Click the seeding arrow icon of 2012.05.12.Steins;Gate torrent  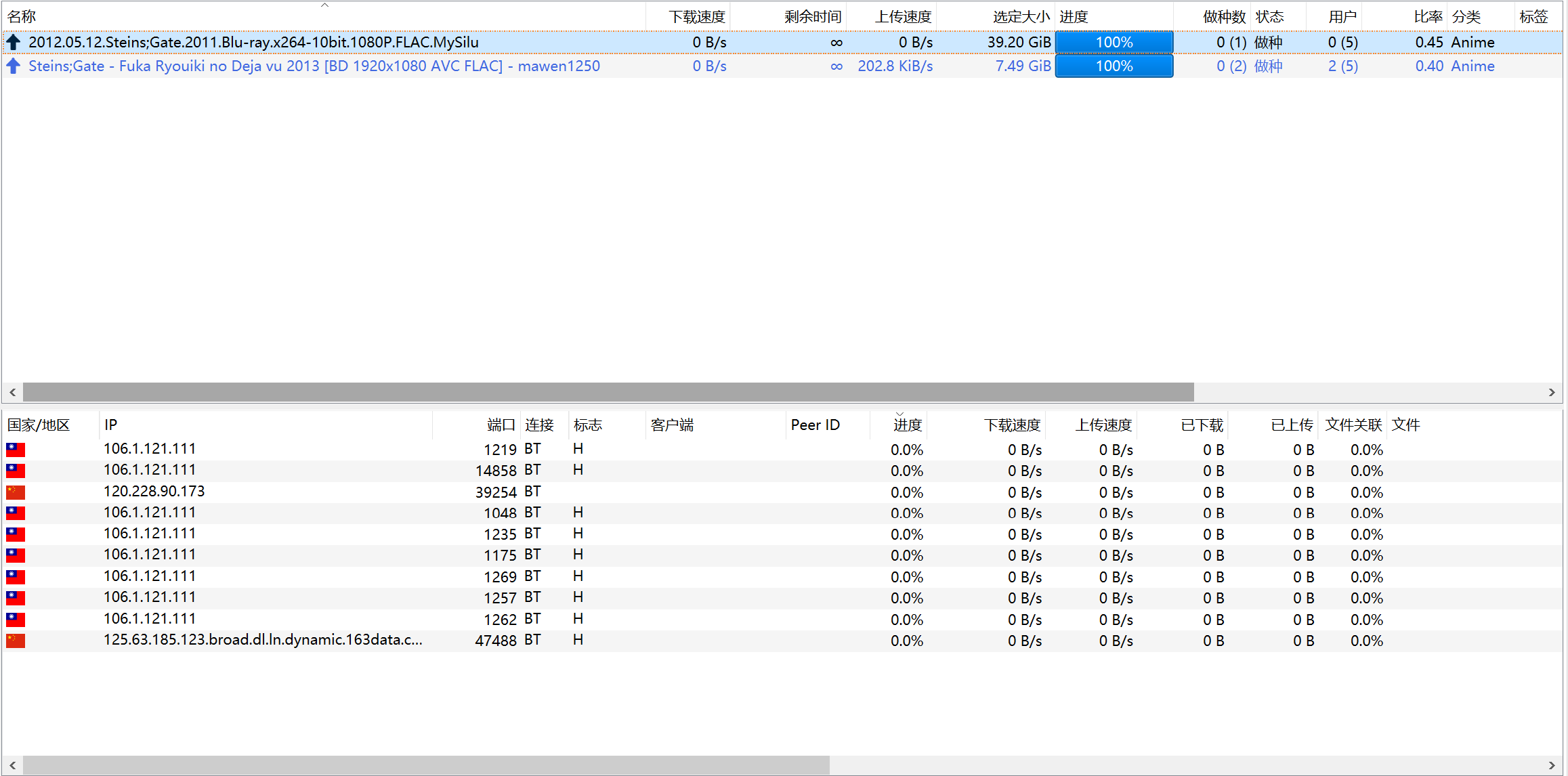pyautogui.click(x=14, y=43)
